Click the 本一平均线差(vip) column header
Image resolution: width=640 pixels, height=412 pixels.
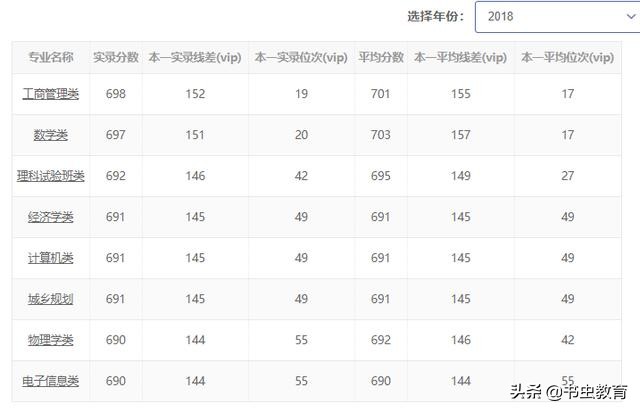click(460, 57)
